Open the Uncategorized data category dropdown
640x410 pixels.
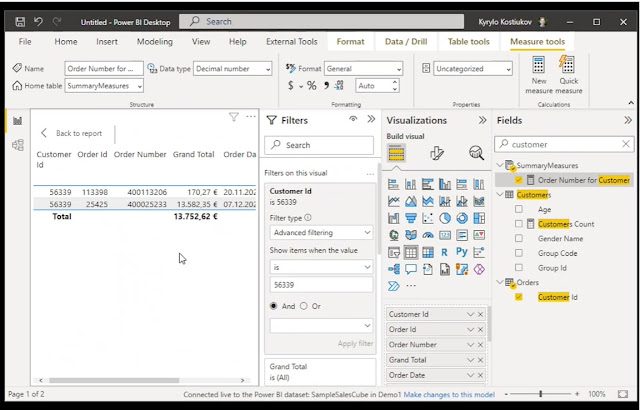coord(473,69)
